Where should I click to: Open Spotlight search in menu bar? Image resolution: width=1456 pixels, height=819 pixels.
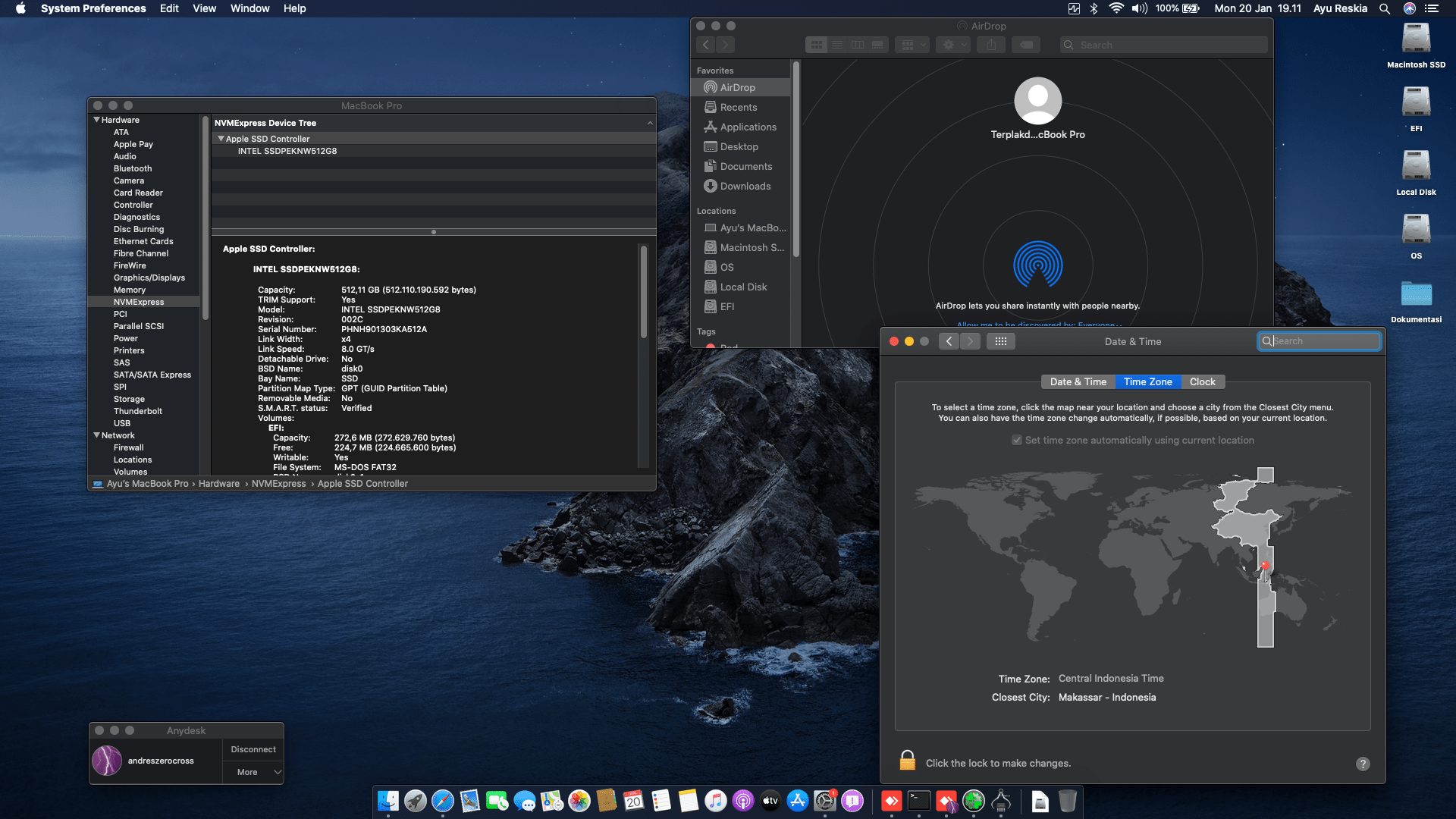click(1385, 8)
